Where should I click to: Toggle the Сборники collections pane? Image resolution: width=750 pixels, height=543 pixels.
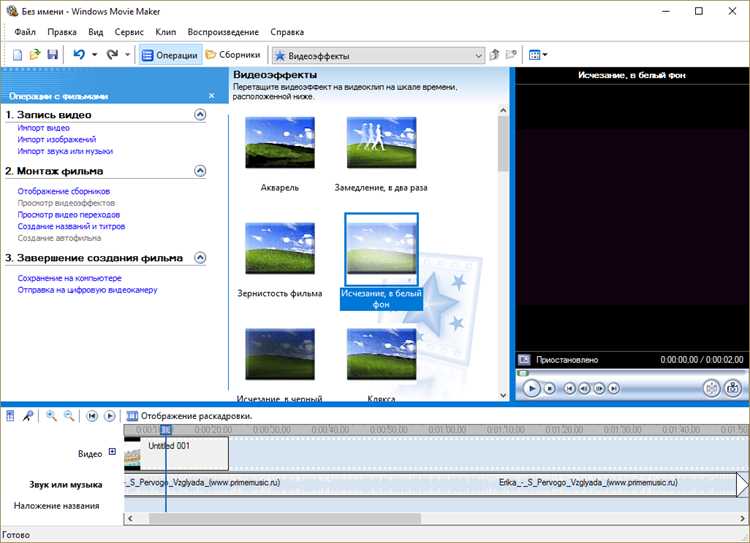[x=233, y=55]
